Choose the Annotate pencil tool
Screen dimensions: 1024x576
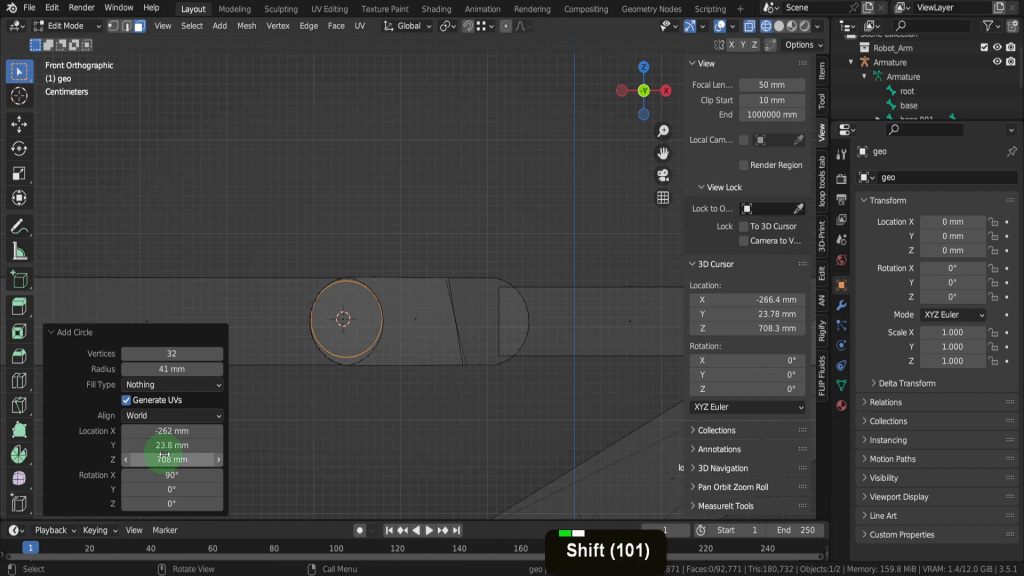(x=18, y=226)
